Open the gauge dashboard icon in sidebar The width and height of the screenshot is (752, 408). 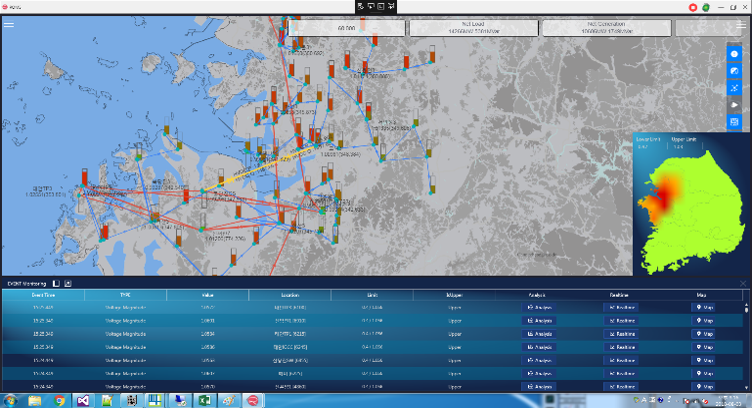click(734, 70)
